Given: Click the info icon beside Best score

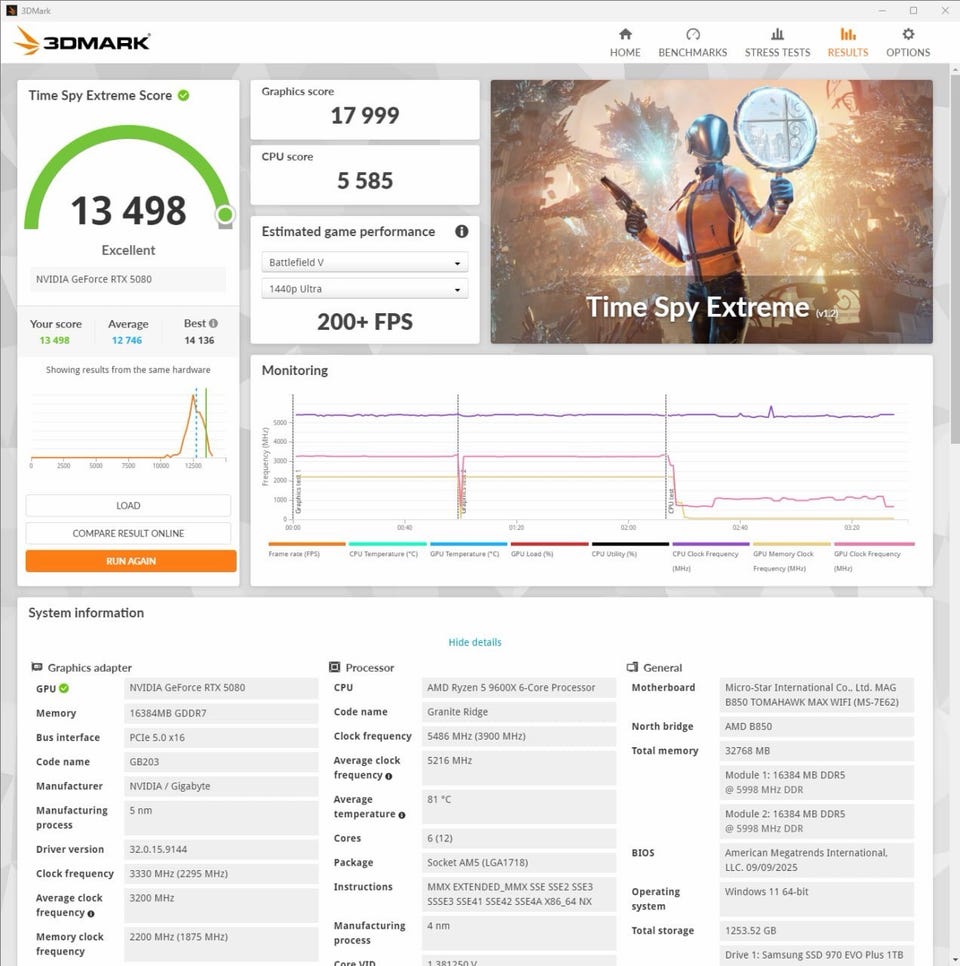Looking at the screenshot, I should click(213, 323).
